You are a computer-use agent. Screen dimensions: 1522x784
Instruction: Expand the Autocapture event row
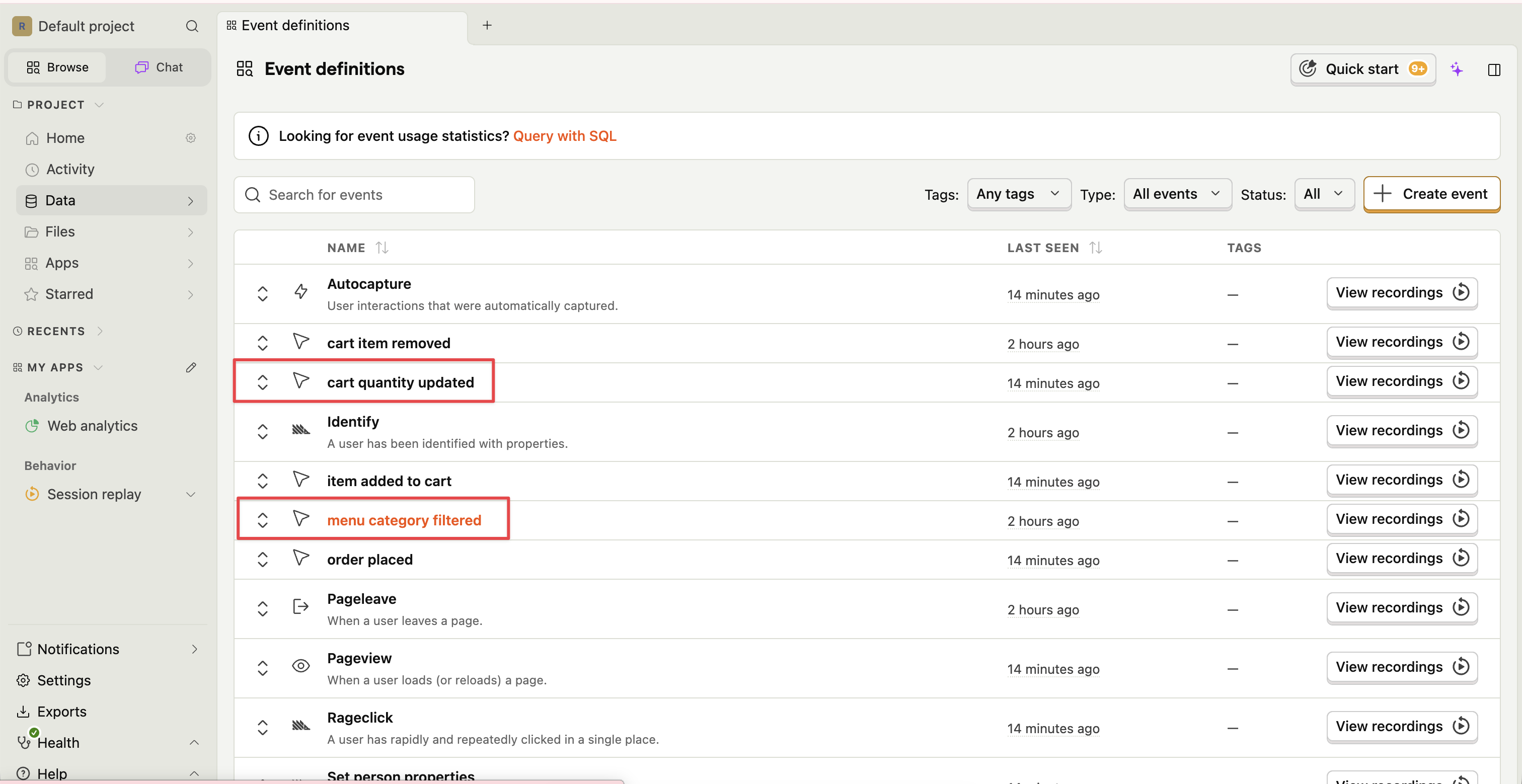click(x=262, y=294)
